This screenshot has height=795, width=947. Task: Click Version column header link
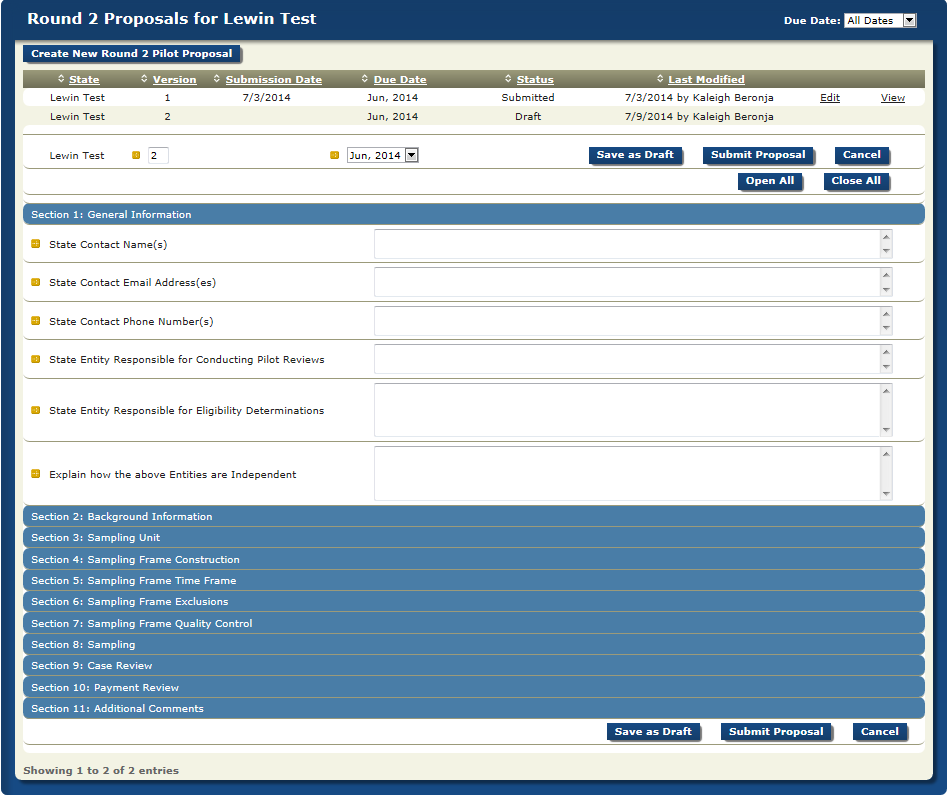coord(175,79)
